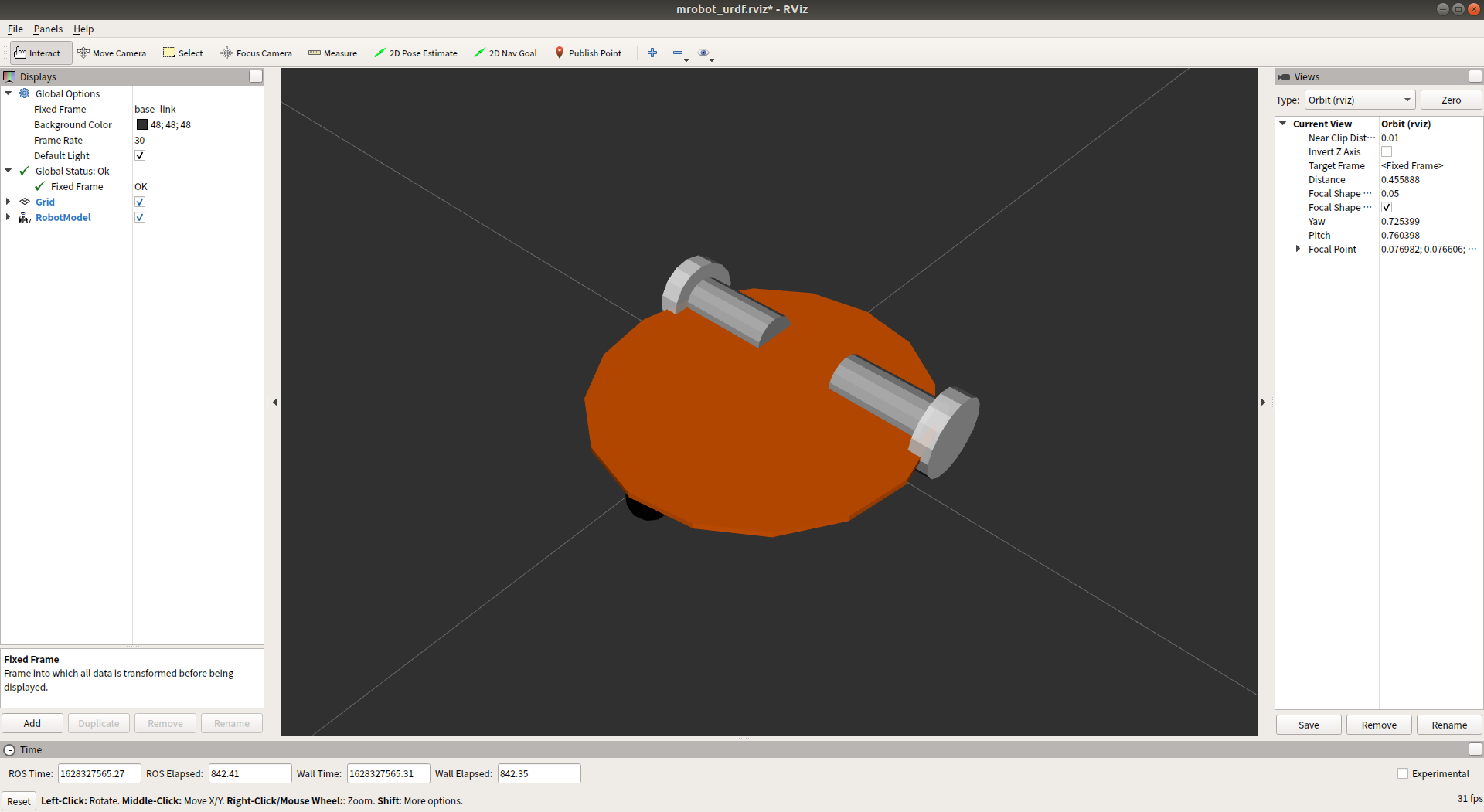The width and height of the screenshot is (1484, 812).
Task: Pick the Measure tool
Action: [332, 53]
